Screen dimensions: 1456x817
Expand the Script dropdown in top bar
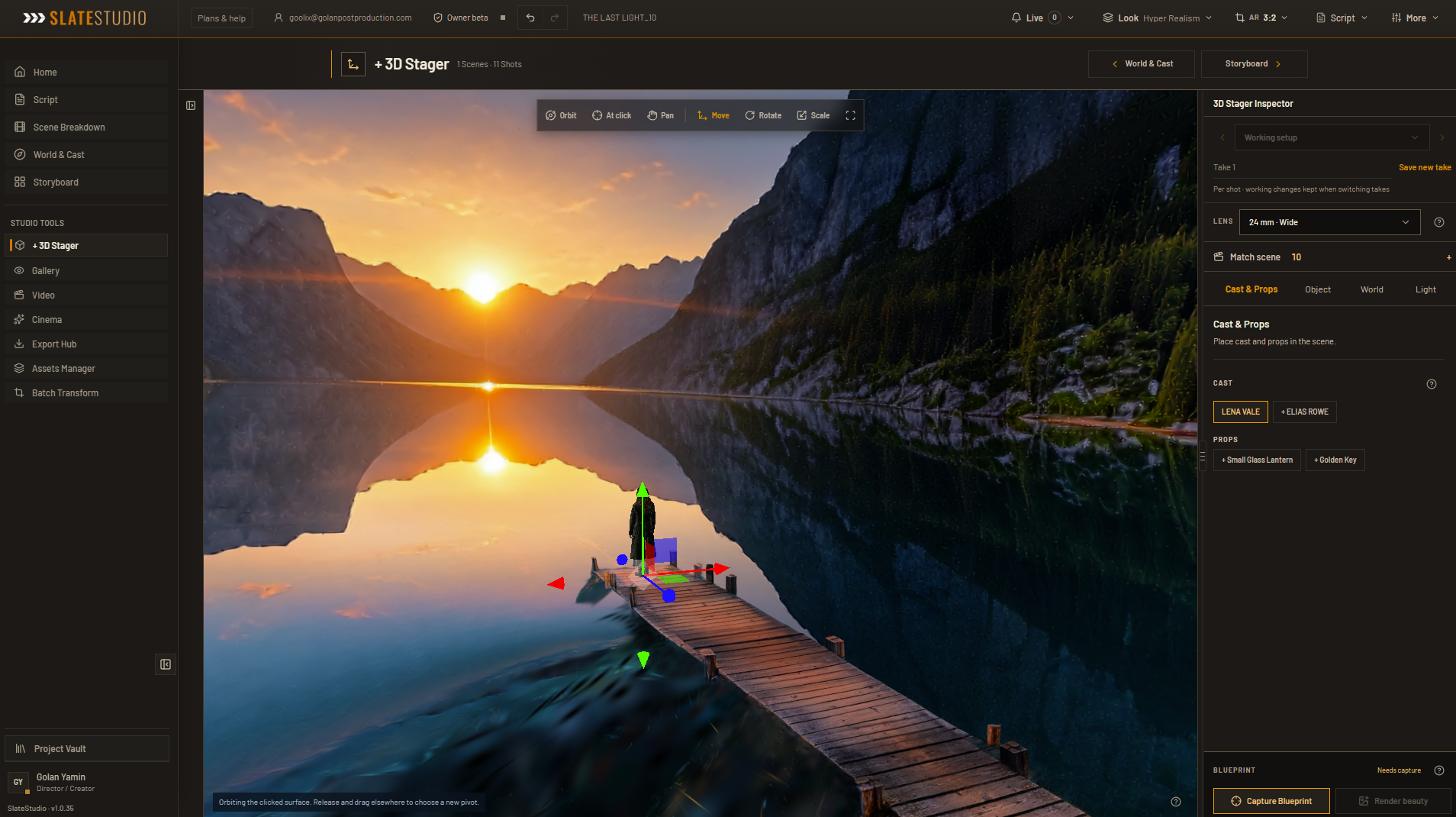coord(1342,18)
